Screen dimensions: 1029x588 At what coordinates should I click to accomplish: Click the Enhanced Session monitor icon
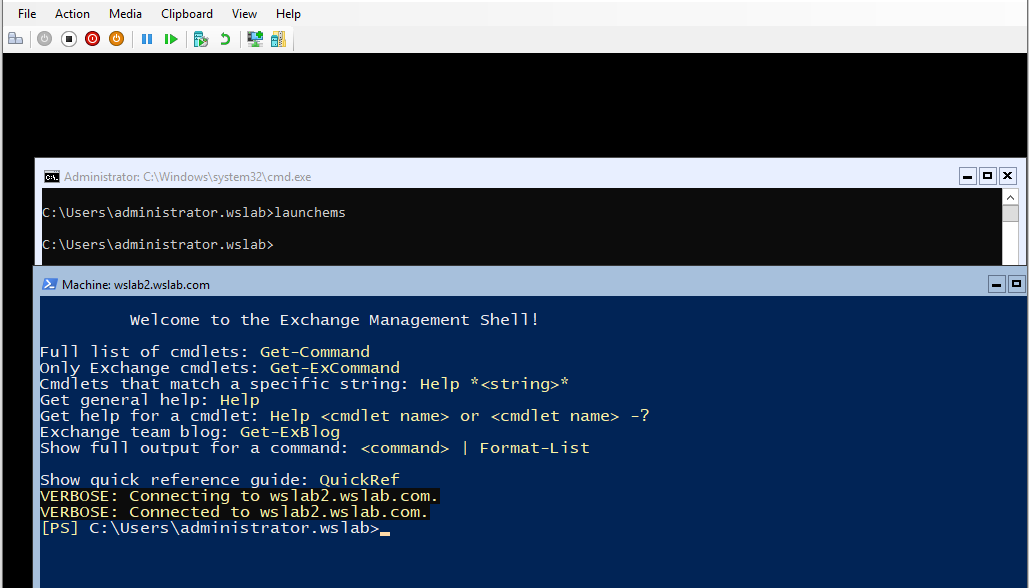(x=255, y=39)
